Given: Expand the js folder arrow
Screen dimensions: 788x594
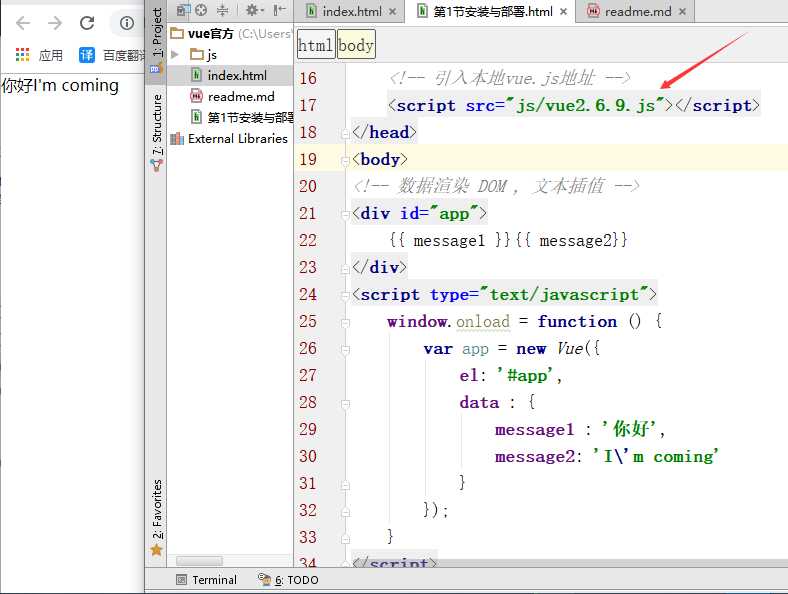Looking at the screenshot, I should 175,54.
